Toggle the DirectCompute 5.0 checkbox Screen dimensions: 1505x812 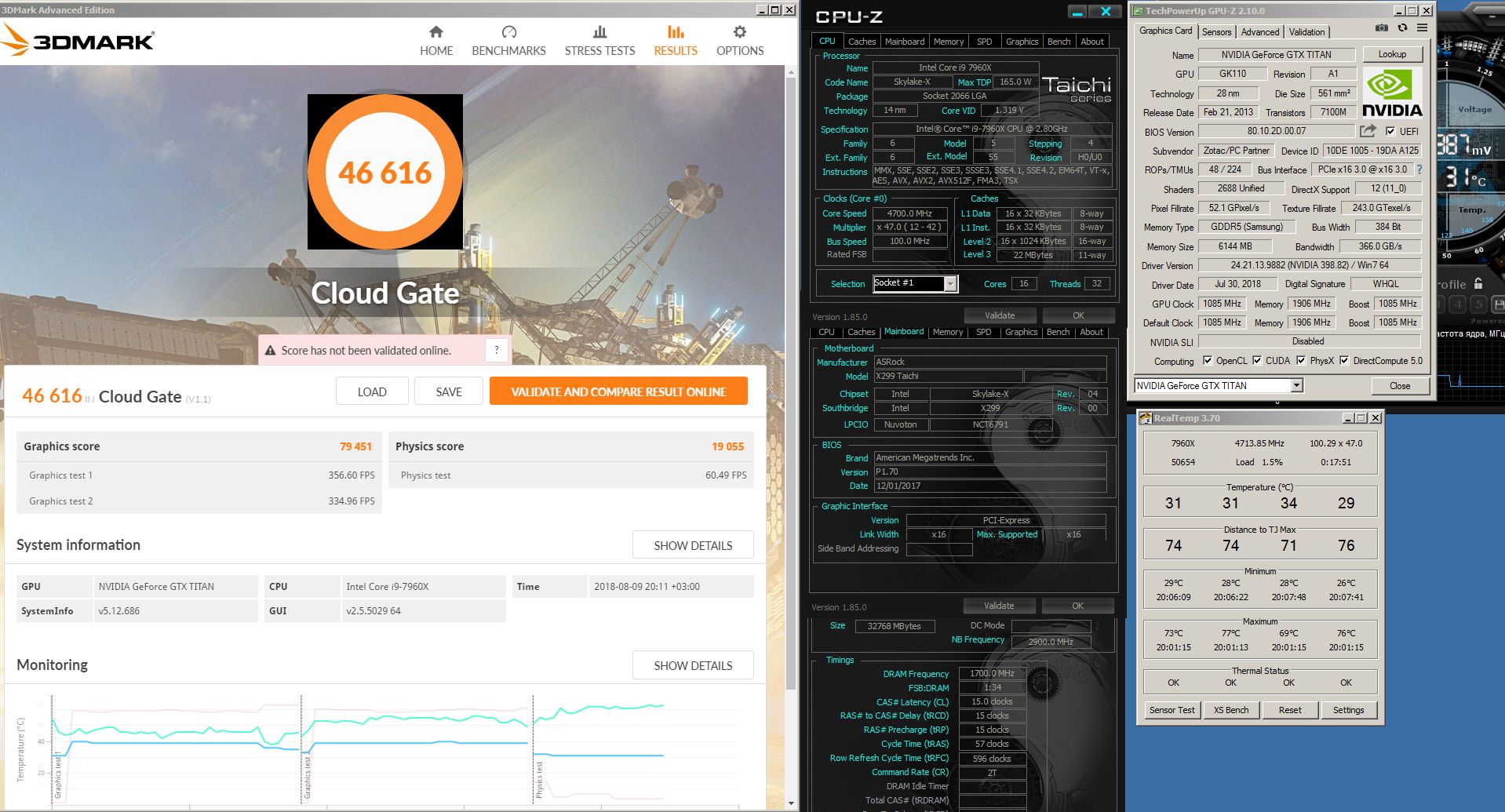click(x=1344, y=361)
